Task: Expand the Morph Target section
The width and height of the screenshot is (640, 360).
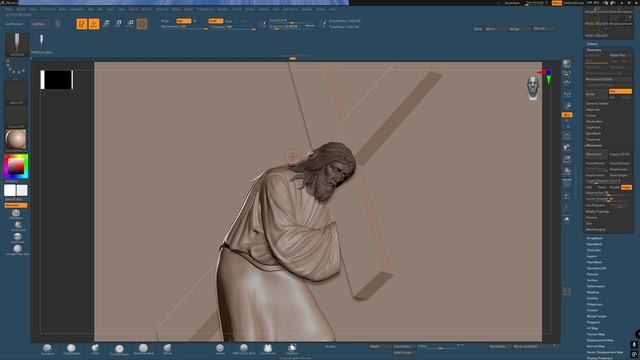Action: pos(596,316)
